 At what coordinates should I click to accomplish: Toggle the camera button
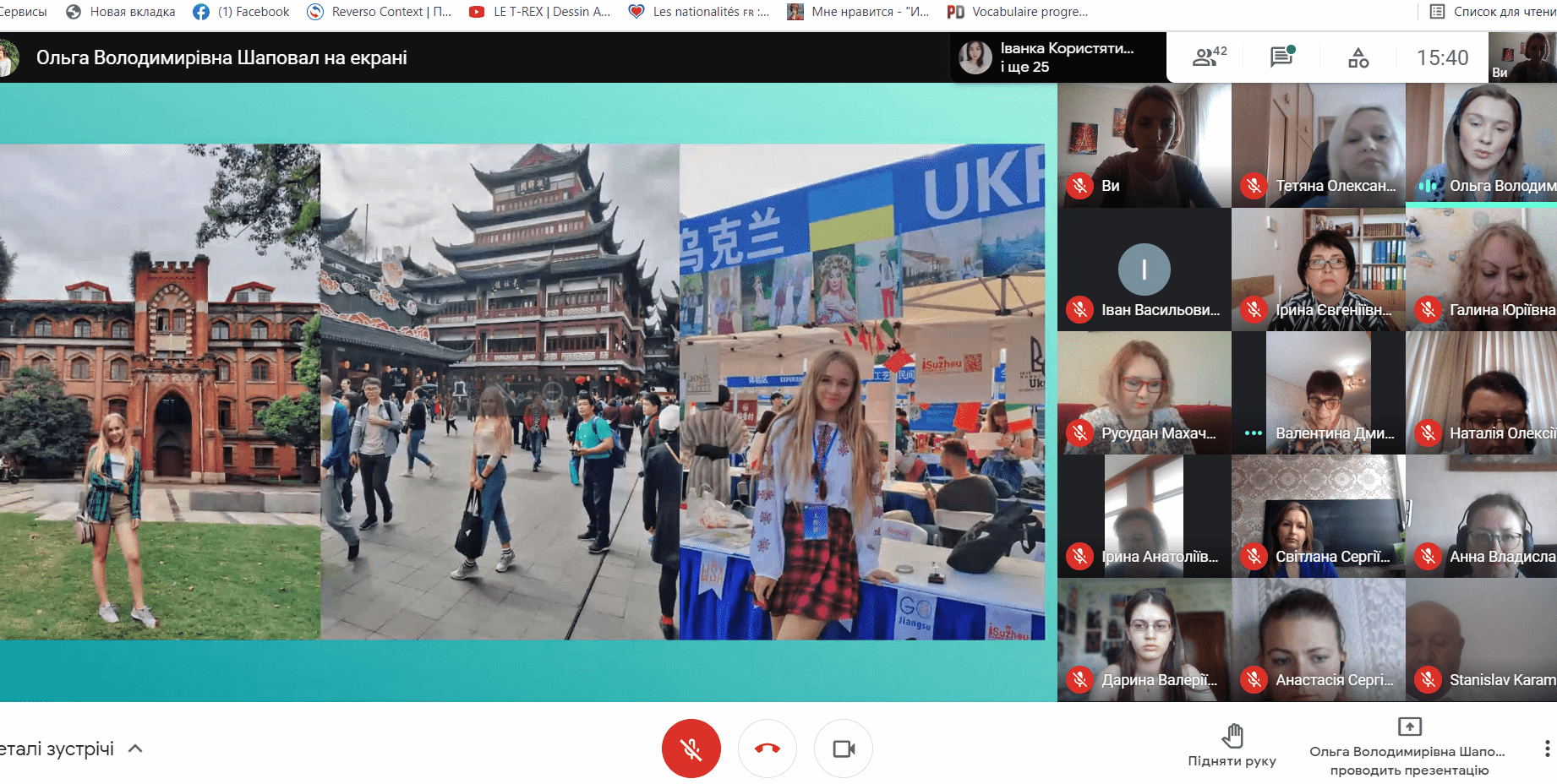[843, 749]
